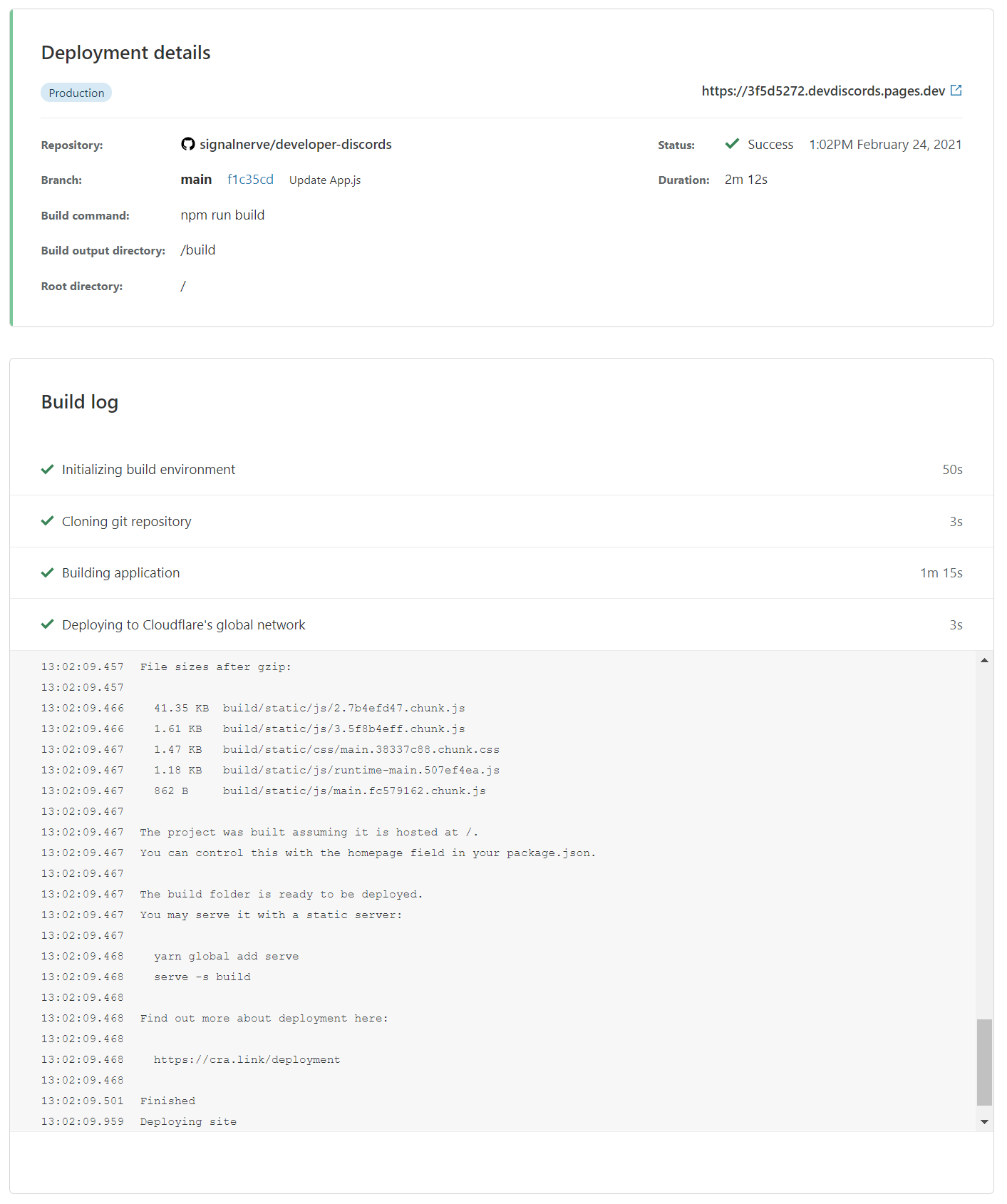Click the Update App.js commit message

[x=324, y=180]
